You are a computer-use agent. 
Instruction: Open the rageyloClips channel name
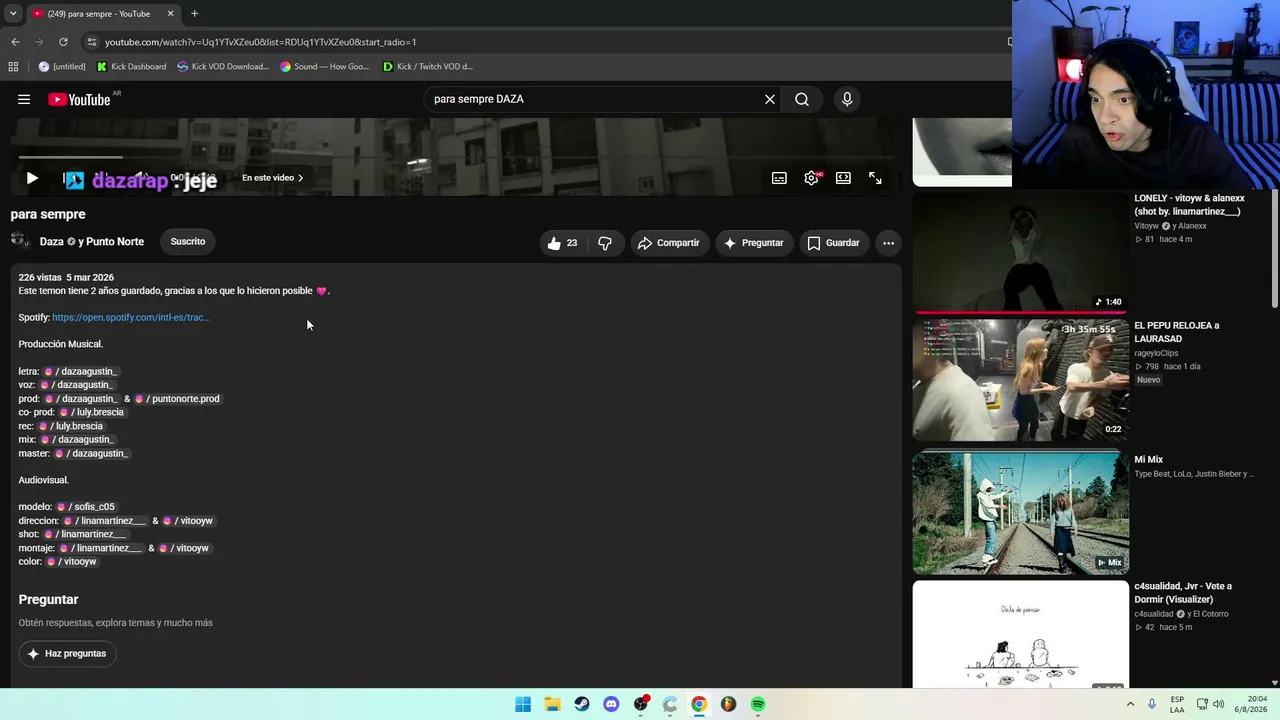1156,353
